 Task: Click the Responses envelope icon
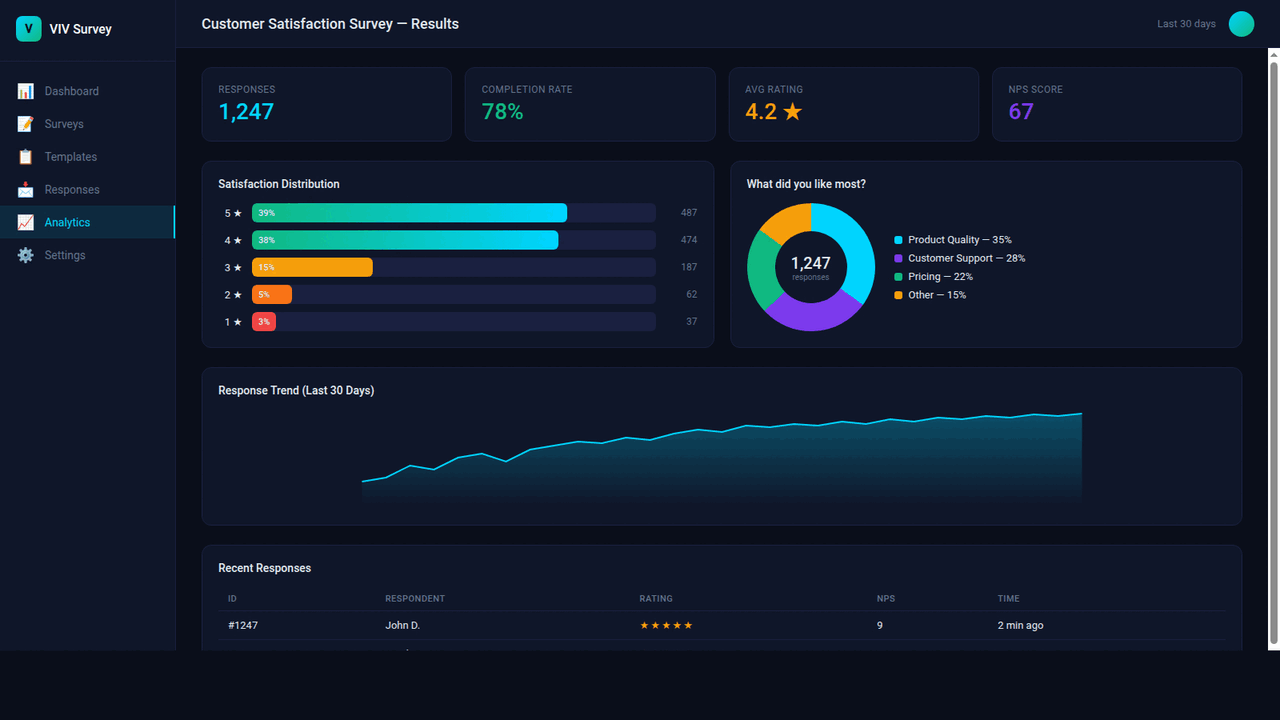[25, 189]
